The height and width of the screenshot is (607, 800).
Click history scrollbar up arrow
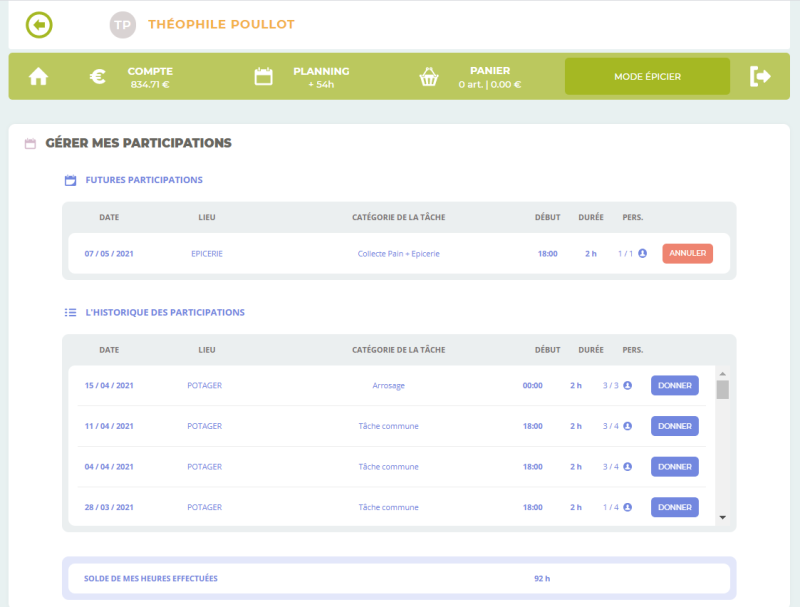point(722,374)
